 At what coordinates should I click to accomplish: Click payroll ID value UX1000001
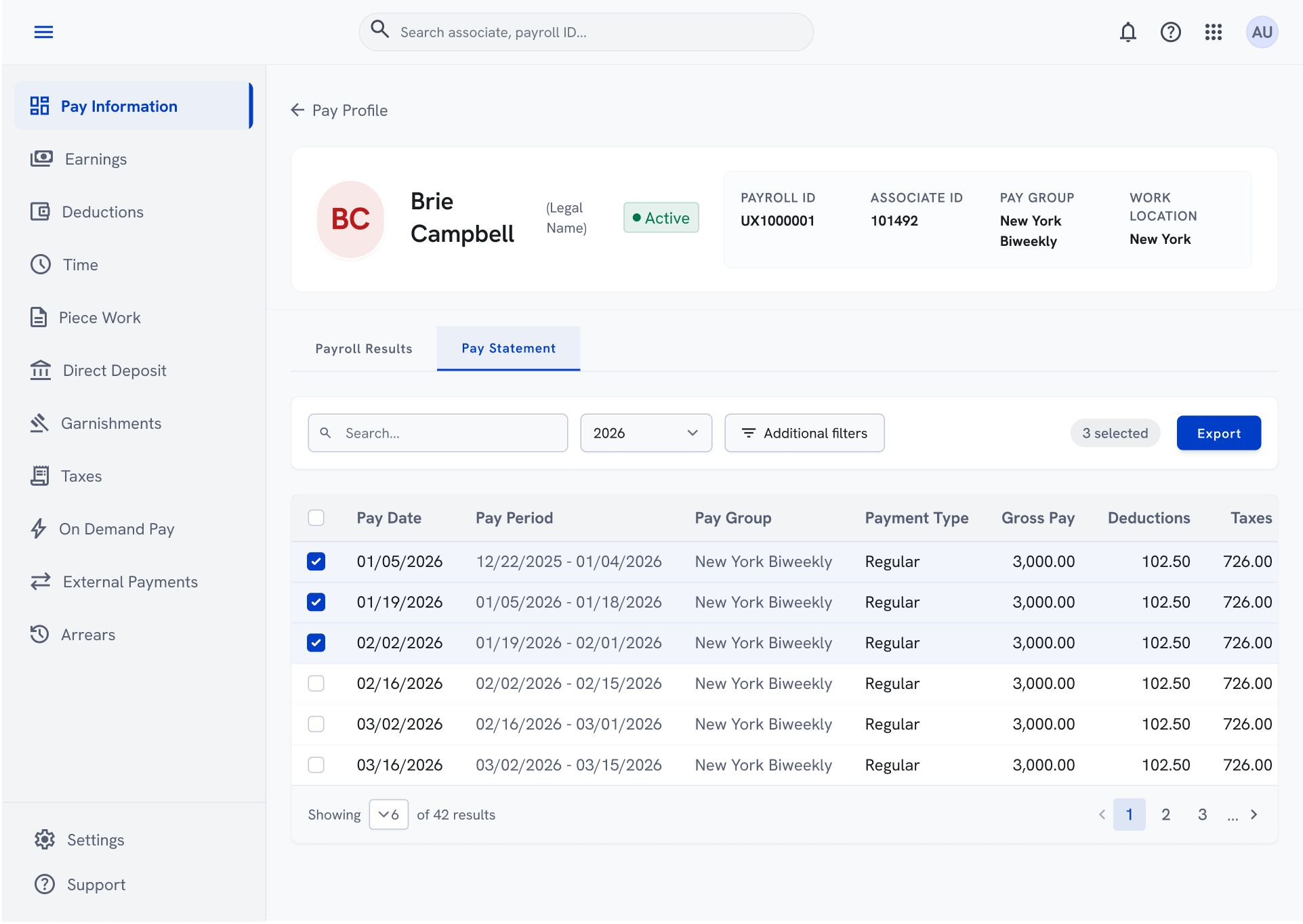pos(777,221)
